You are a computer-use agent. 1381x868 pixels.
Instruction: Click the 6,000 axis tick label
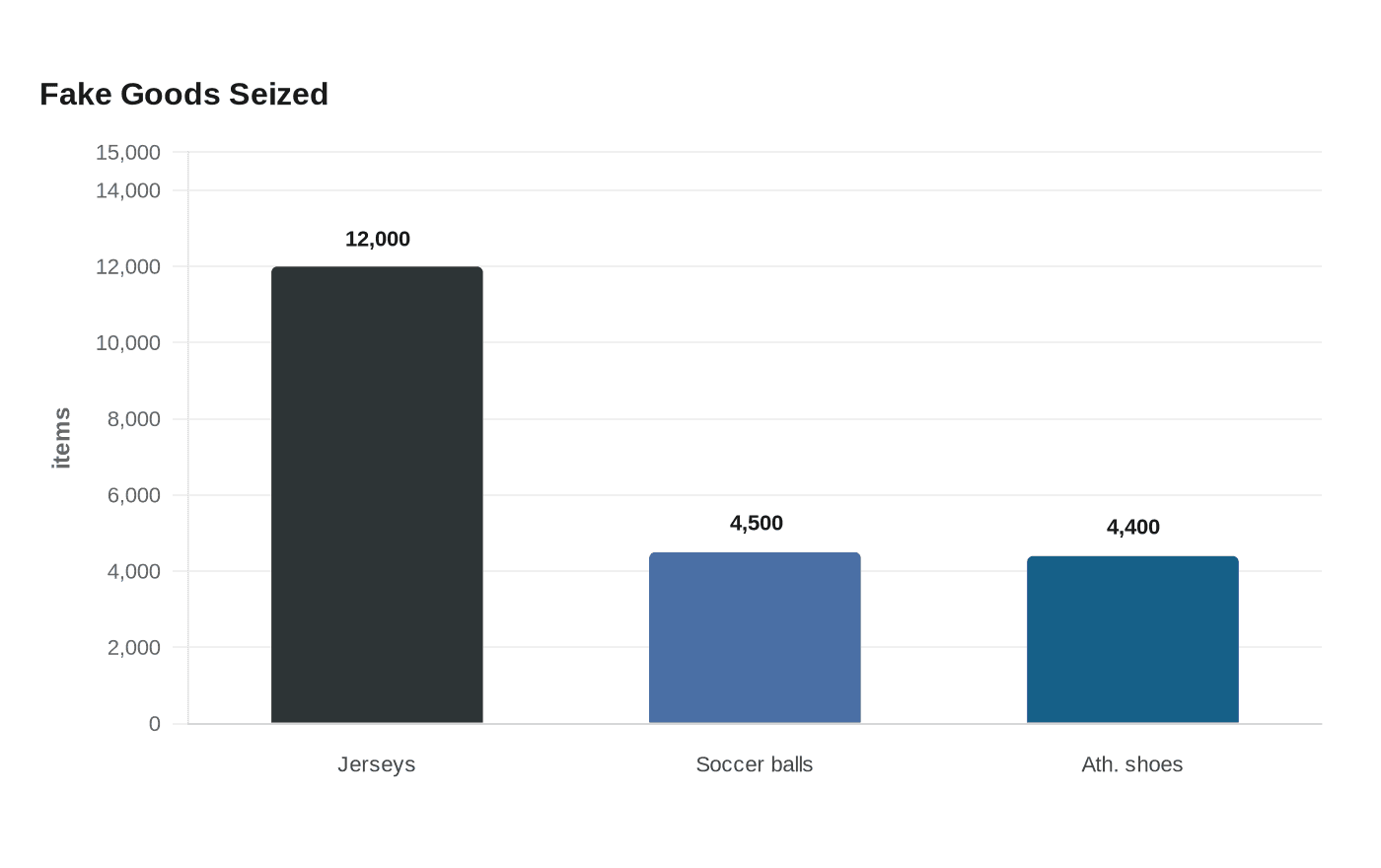(x=134, y=495)
